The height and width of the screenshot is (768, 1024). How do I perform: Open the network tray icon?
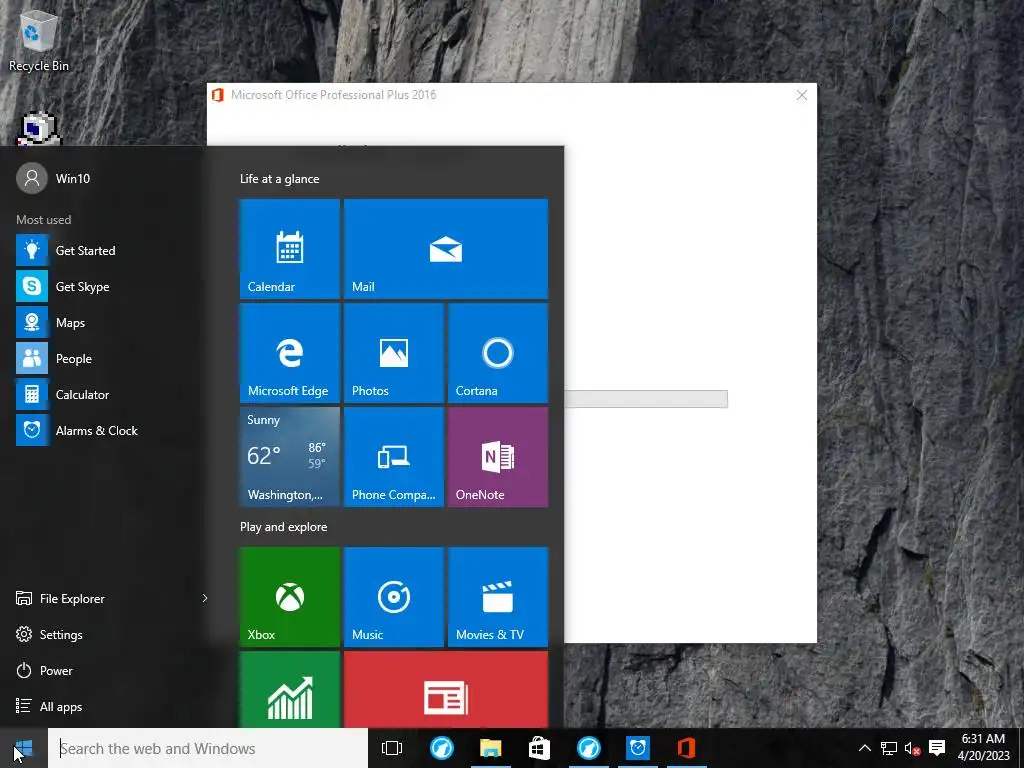click(889, 748)
